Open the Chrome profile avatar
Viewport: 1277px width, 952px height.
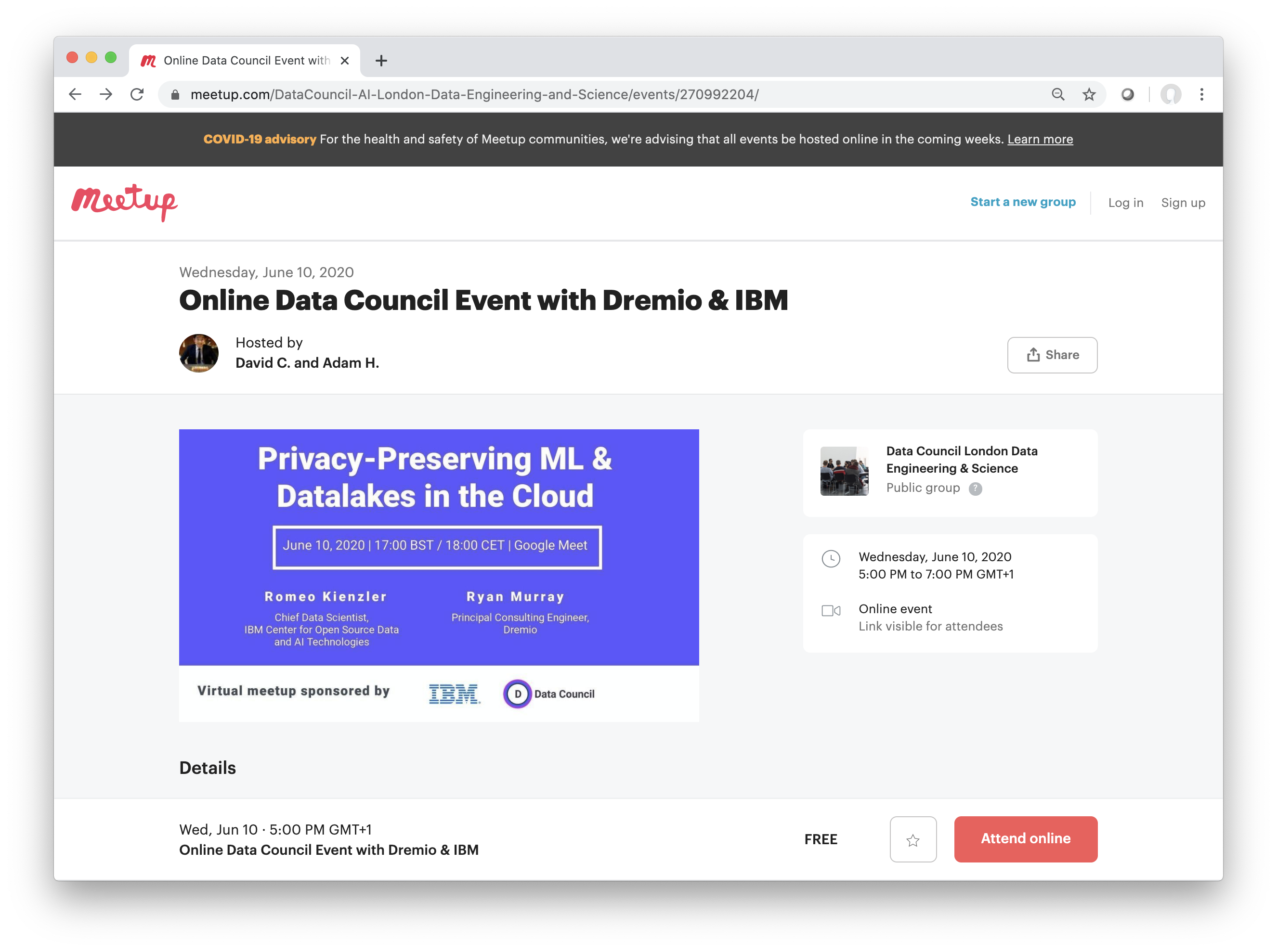(x=1171, y=94)
